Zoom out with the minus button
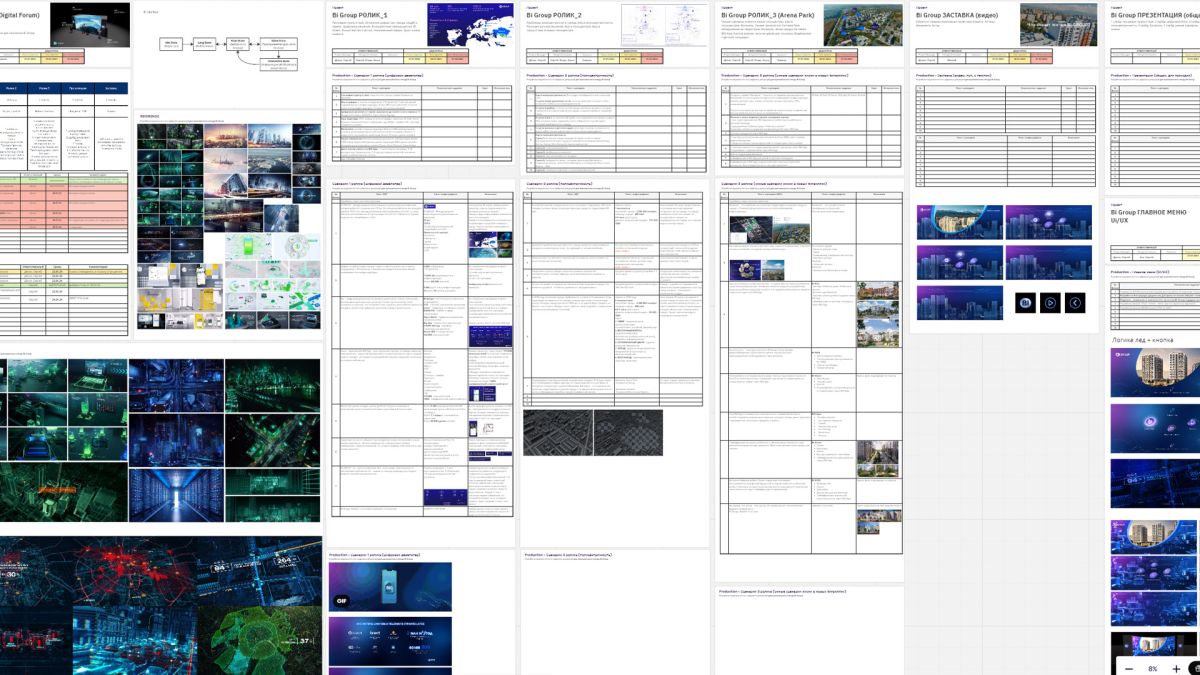 pyautogui.click(x=1129, y=668)
